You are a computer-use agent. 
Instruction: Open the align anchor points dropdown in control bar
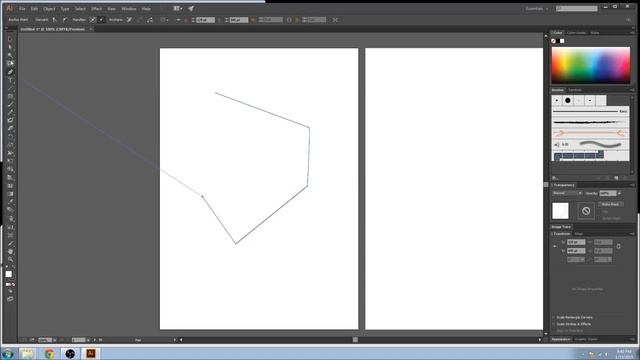(x=164, y=20)
